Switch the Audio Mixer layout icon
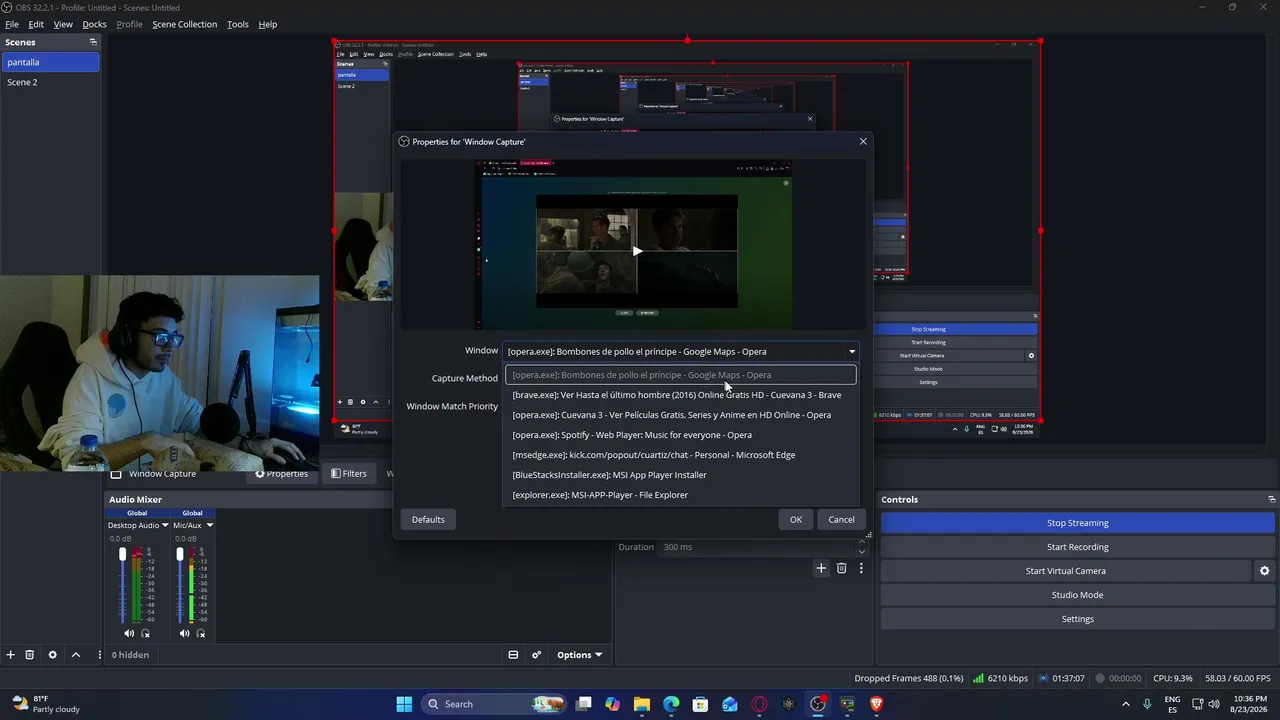Image resolution: width=1280 pixels, height=720 pixels. click(x=513, y=655)
